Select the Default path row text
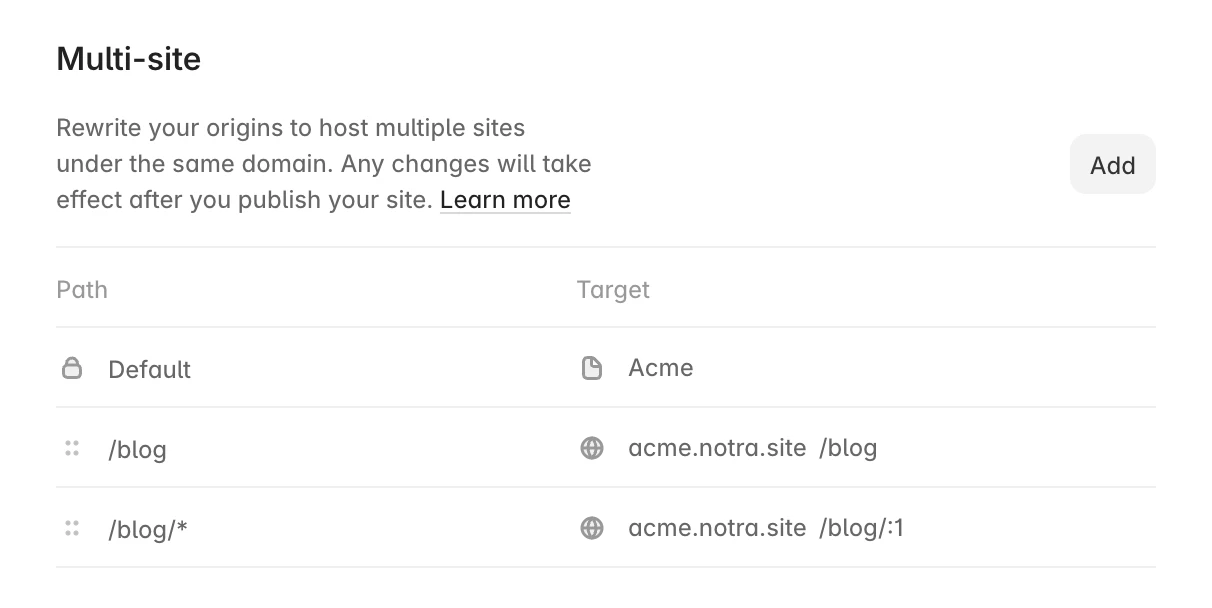 (149, 369)
